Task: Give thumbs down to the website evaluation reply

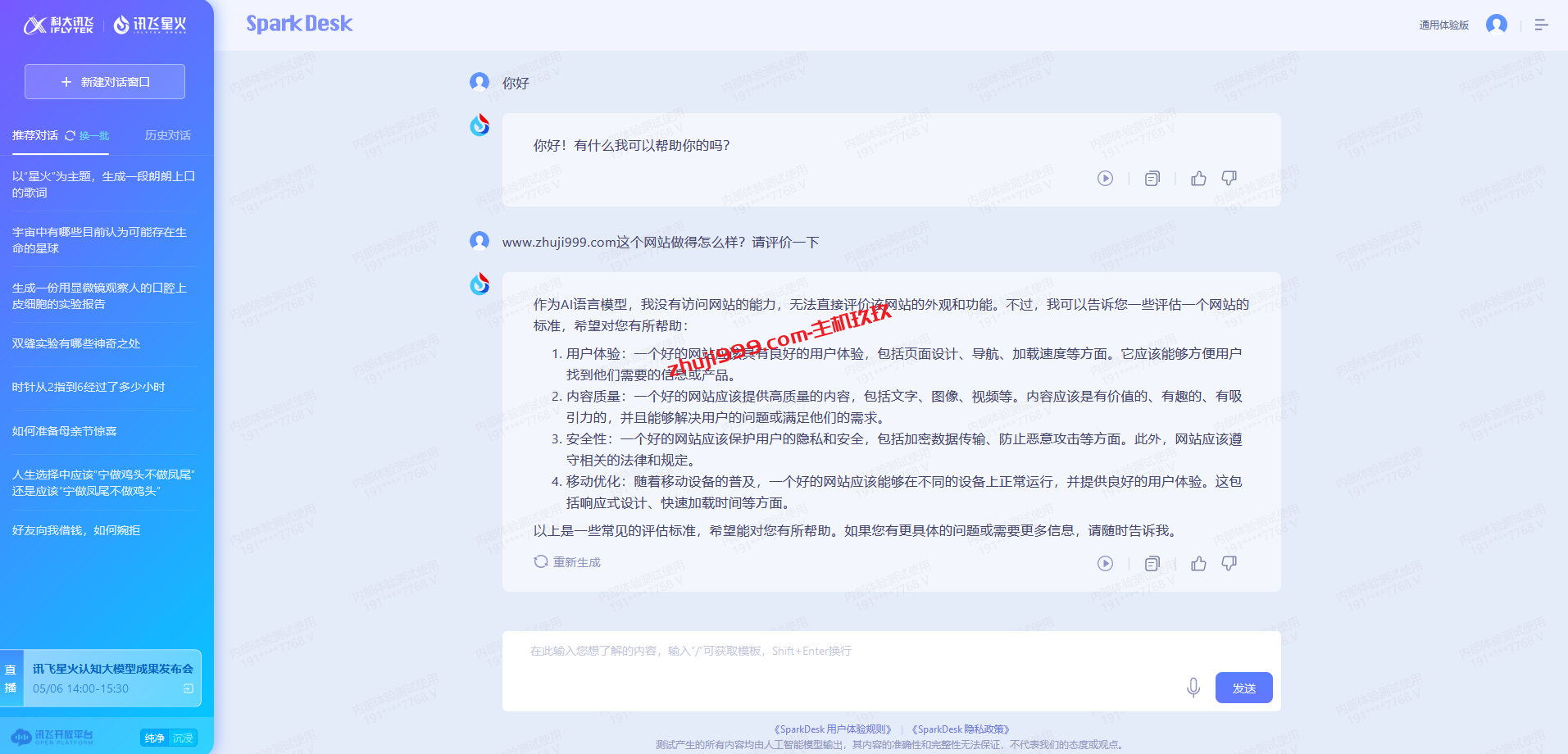Action: [1229, 563]
